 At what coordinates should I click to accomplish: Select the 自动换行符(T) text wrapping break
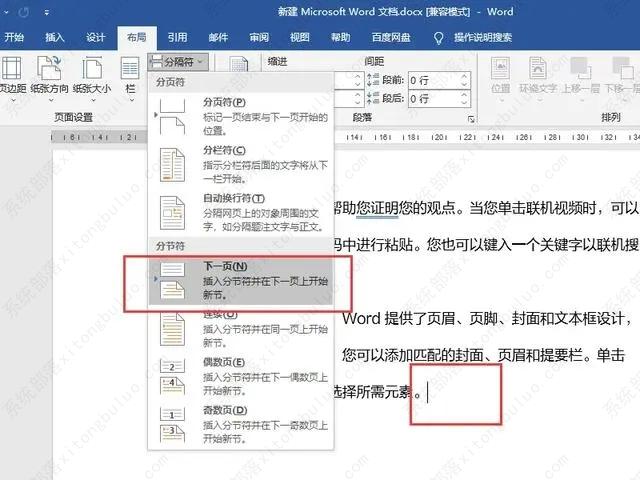point(241,212)
